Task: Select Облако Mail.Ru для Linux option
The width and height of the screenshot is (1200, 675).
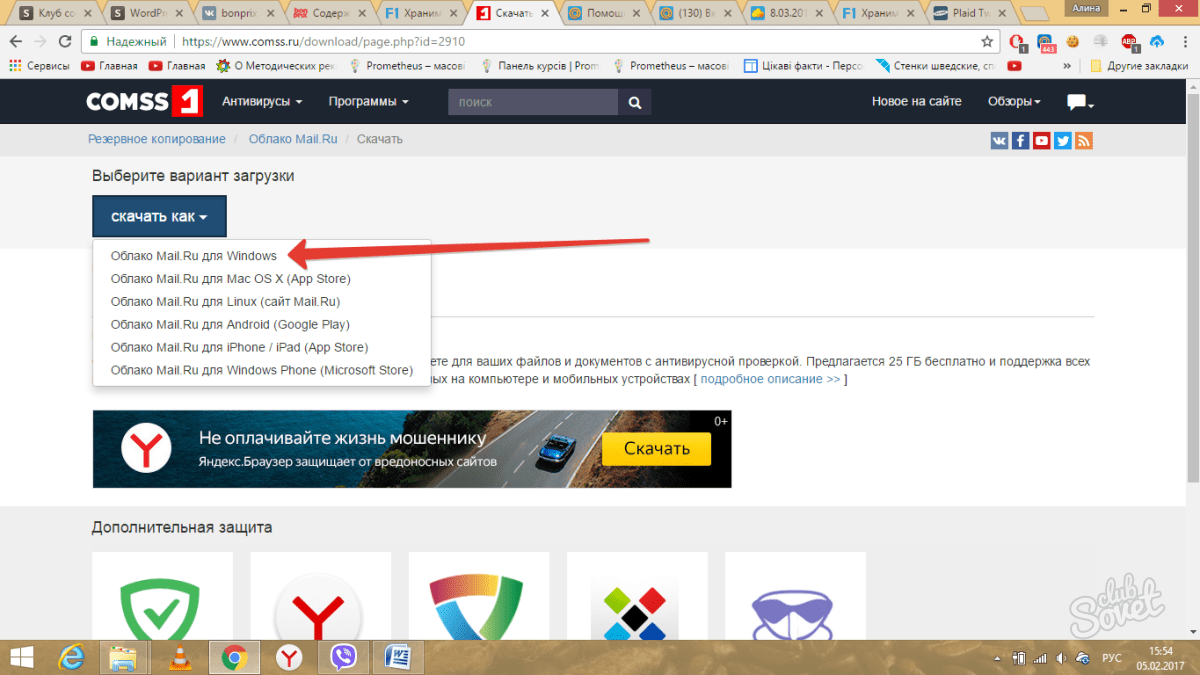Action: click(x=226, y=302)
